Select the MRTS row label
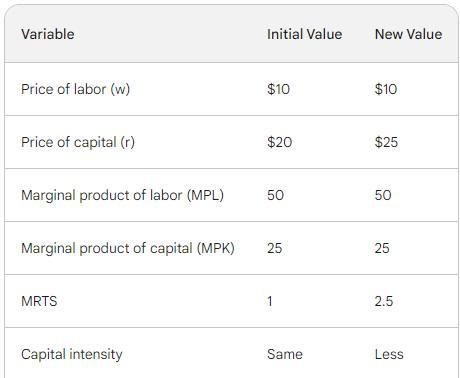This screenshot has height=378, width=460. [39, 301]
